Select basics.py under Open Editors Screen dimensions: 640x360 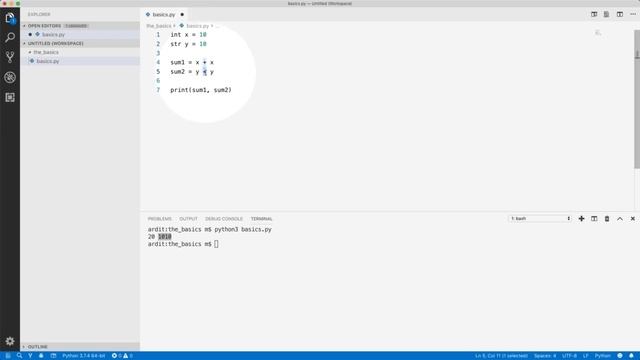[53, 35]
